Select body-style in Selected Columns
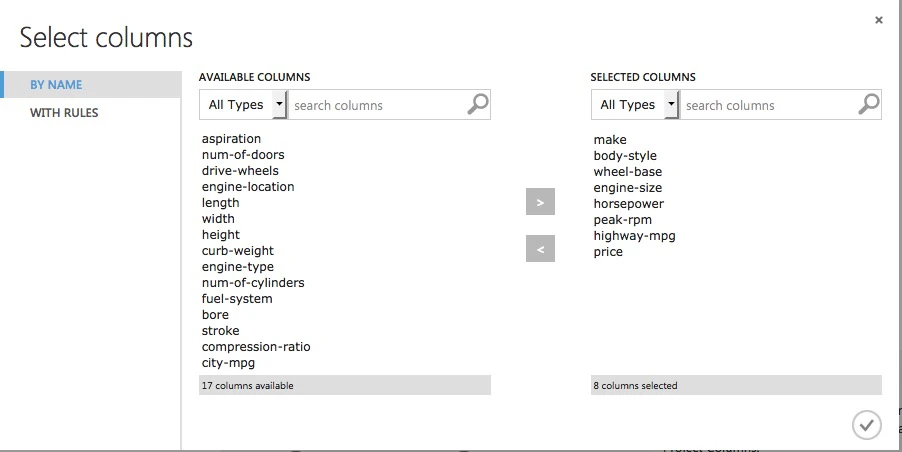The height and width of the screenshot is (452, 902). click(x=625, y=156)
